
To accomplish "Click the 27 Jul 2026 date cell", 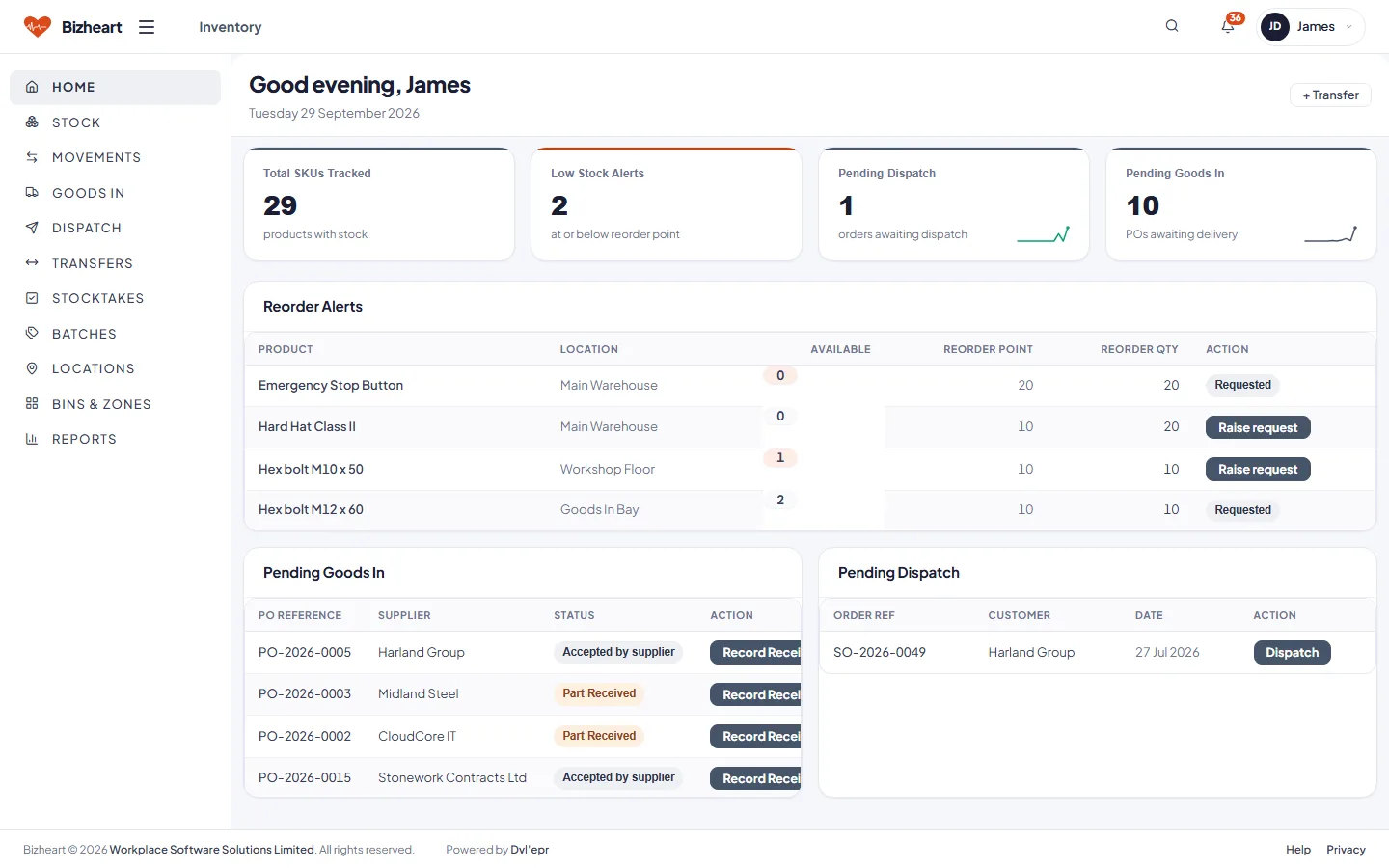I will pyautogui.click(x=1167, y=653).
